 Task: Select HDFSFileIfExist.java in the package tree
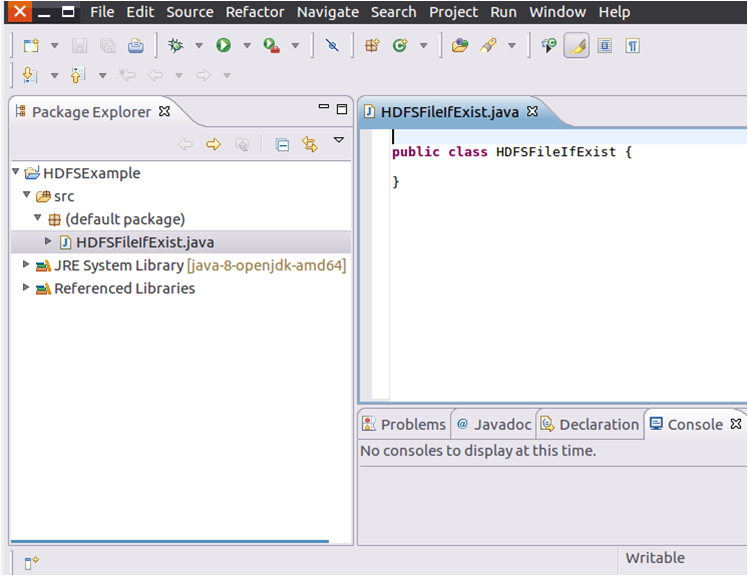point(144,242)
